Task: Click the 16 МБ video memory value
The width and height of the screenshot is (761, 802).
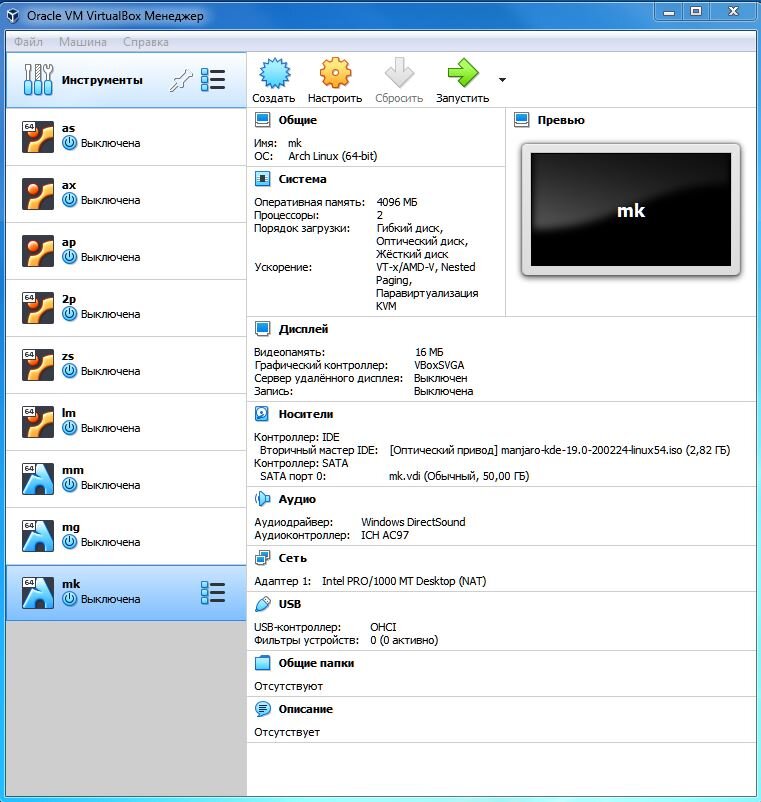Action: coord(429,352)
